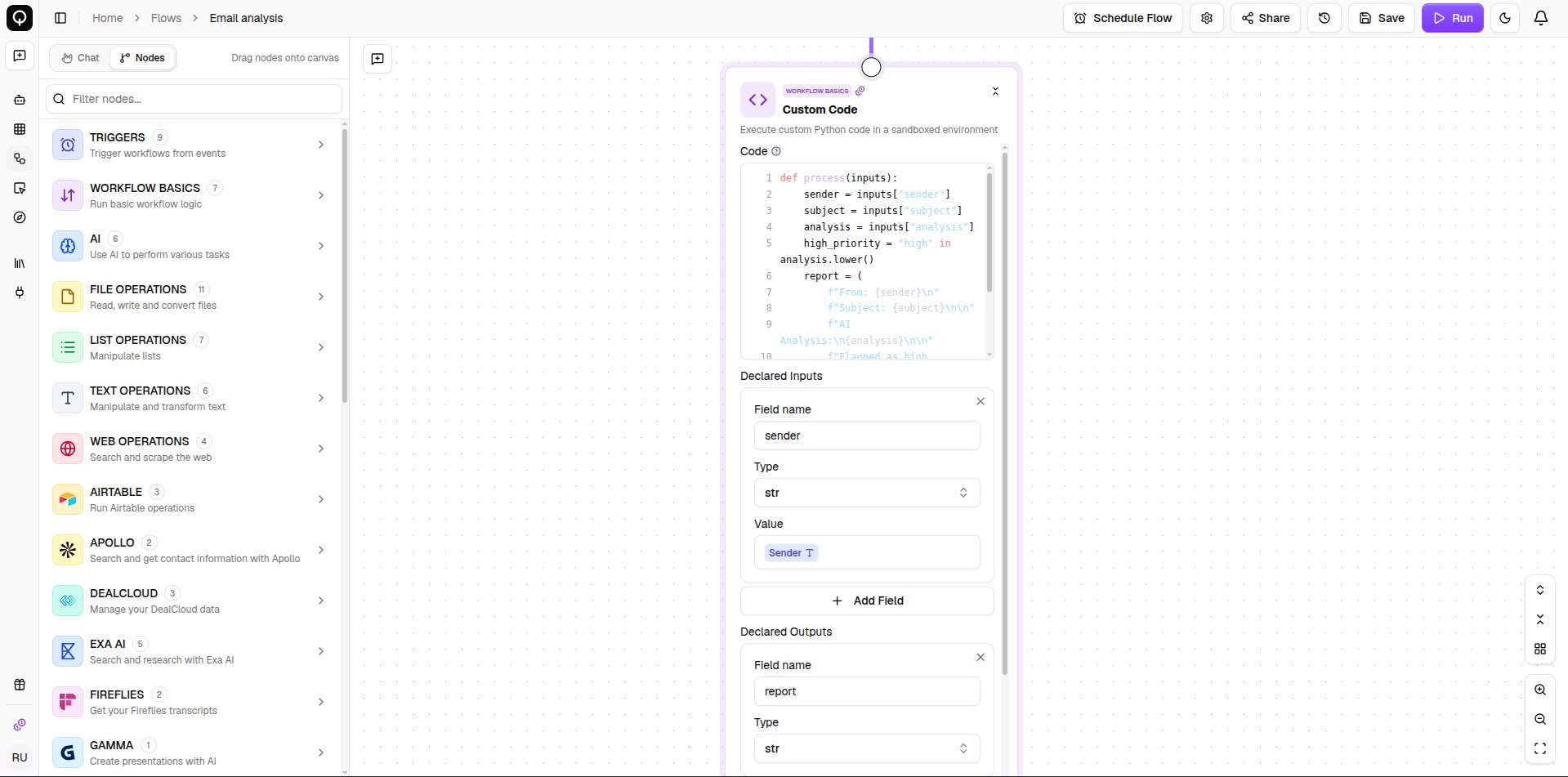1568x777 pixels.
Task: Expand the AIRTABLE category
Action: click(190, 499)
